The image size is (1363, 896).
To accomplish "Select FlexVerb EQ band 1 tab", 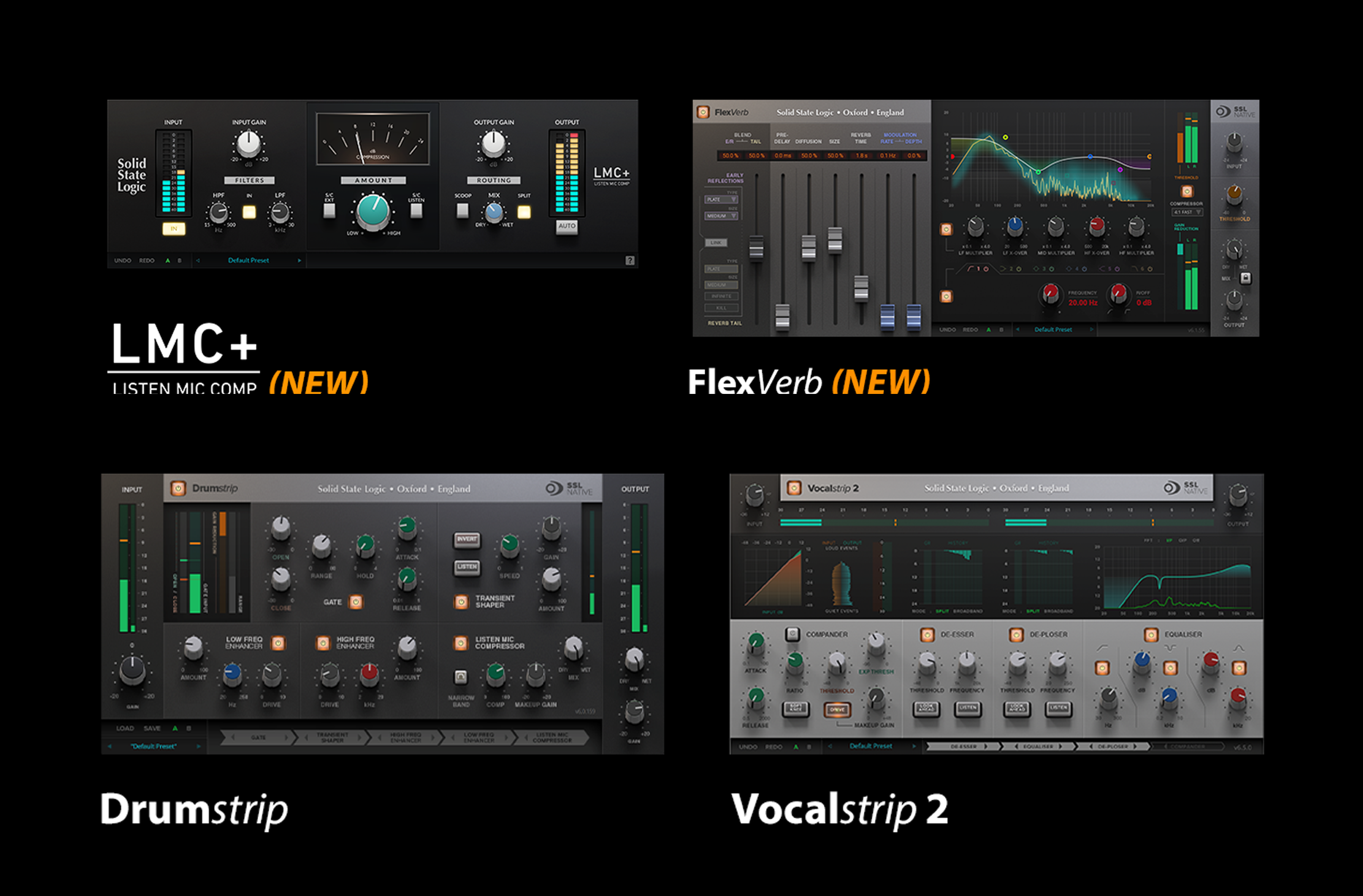I will pos(978,268).
